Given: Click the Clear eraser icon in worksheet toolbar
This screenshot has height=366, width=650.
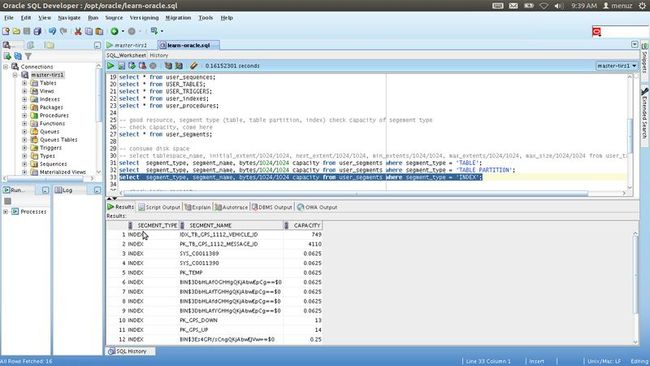Looking at the screenshot, I should tap(194, 65).
